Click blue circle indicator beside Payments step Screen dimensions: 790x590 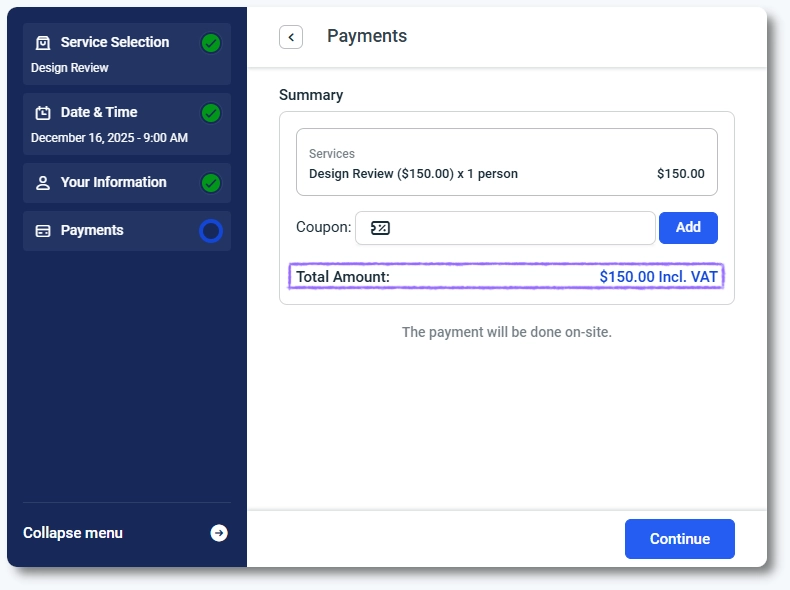pos(210,231)
